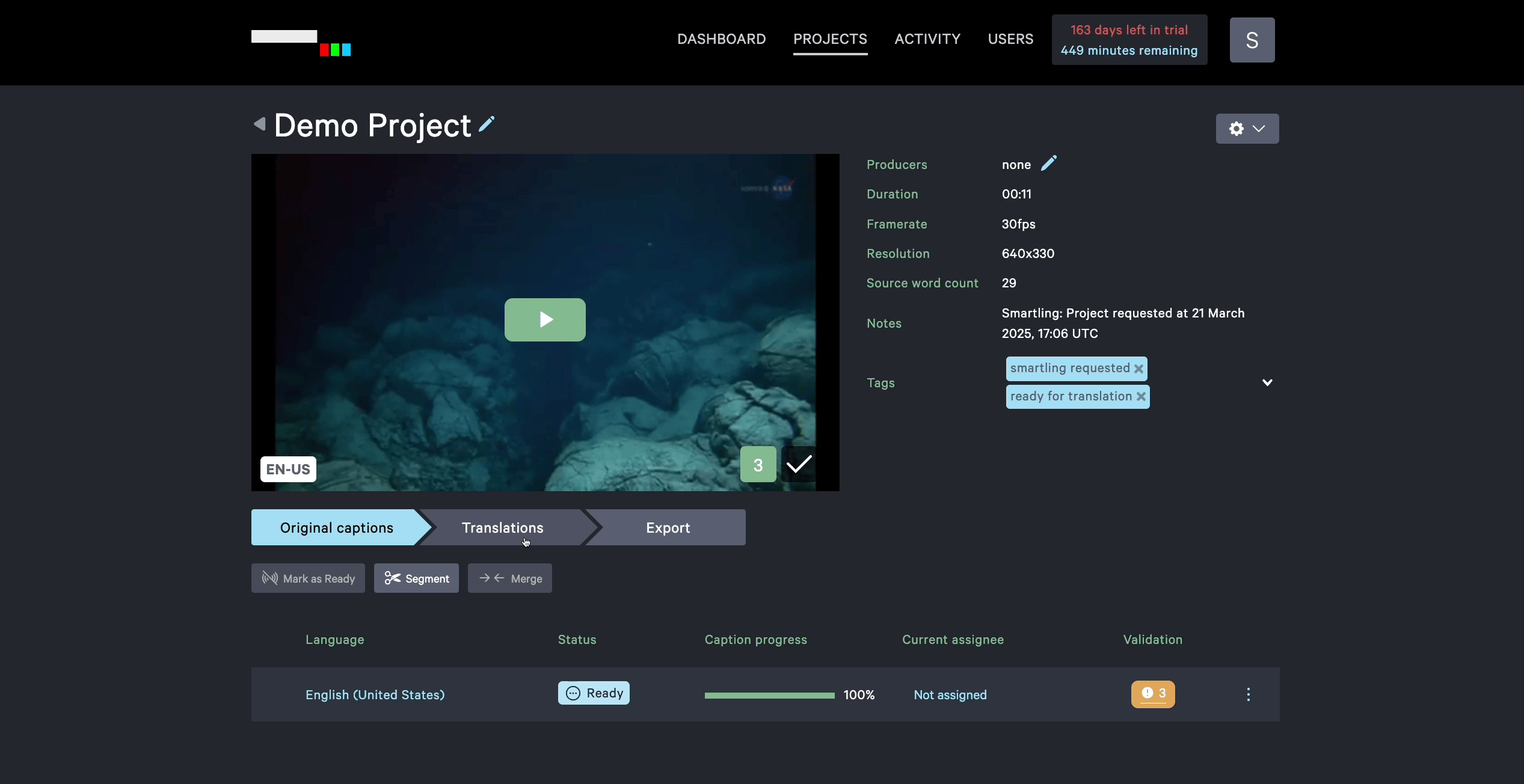Click the Mark as Ready button
This screenshot has width=1524, height=784.
point(308,578)
